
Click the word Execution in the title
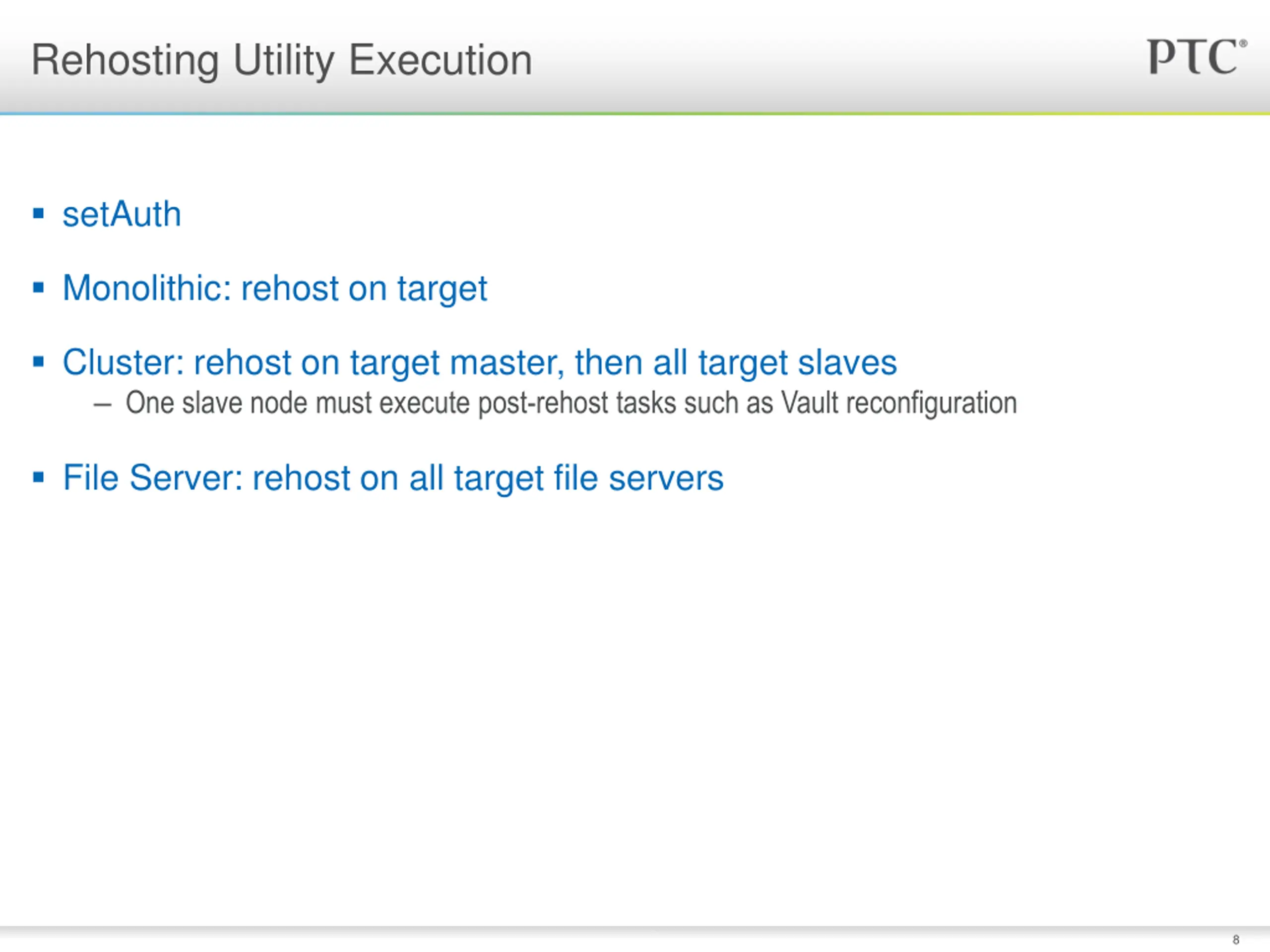[x=441, y=59]
